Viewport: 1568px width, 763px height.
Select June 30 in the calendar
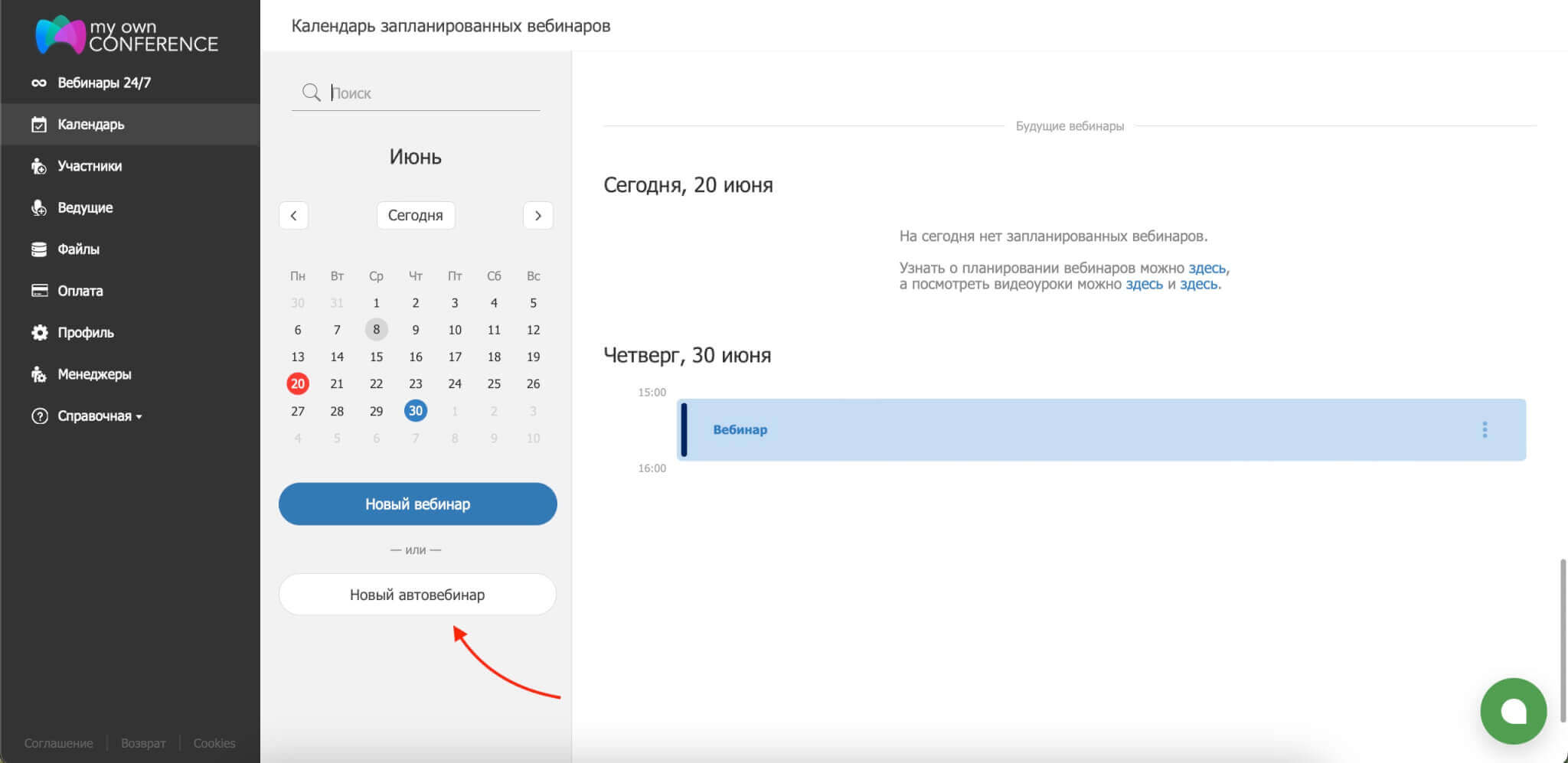tap(416, 411)
